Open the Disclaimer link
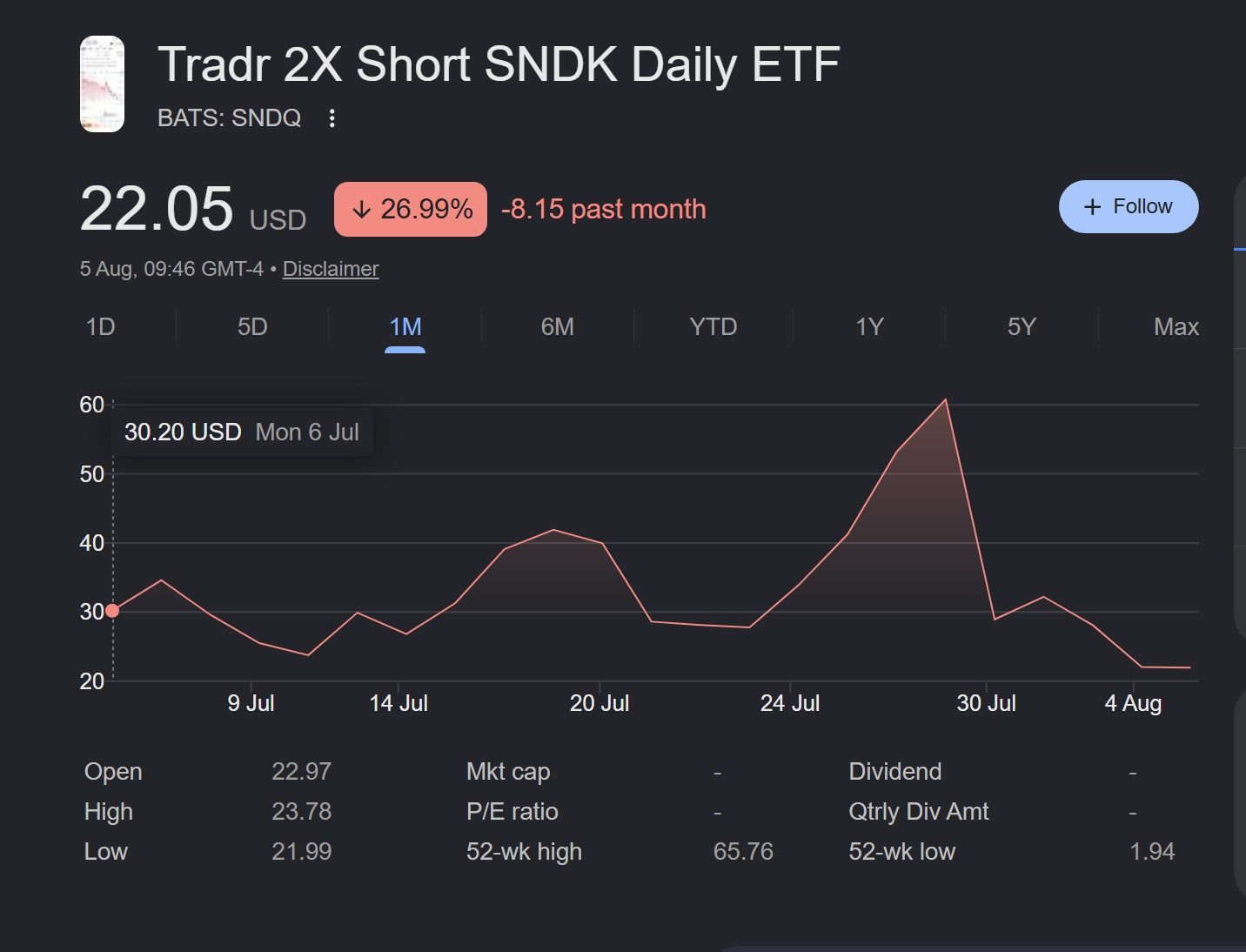The width and height of the screenshot is (1246, 952). pyautogui.click(x=331, y=269)
